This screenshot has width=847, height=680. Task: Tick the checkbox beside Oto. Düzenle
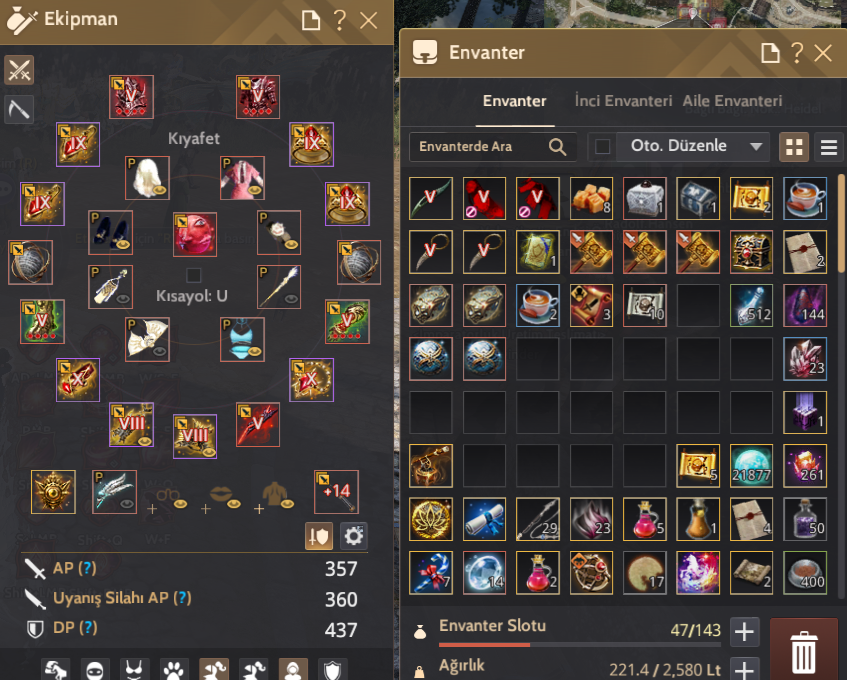(x=602, y=147)
